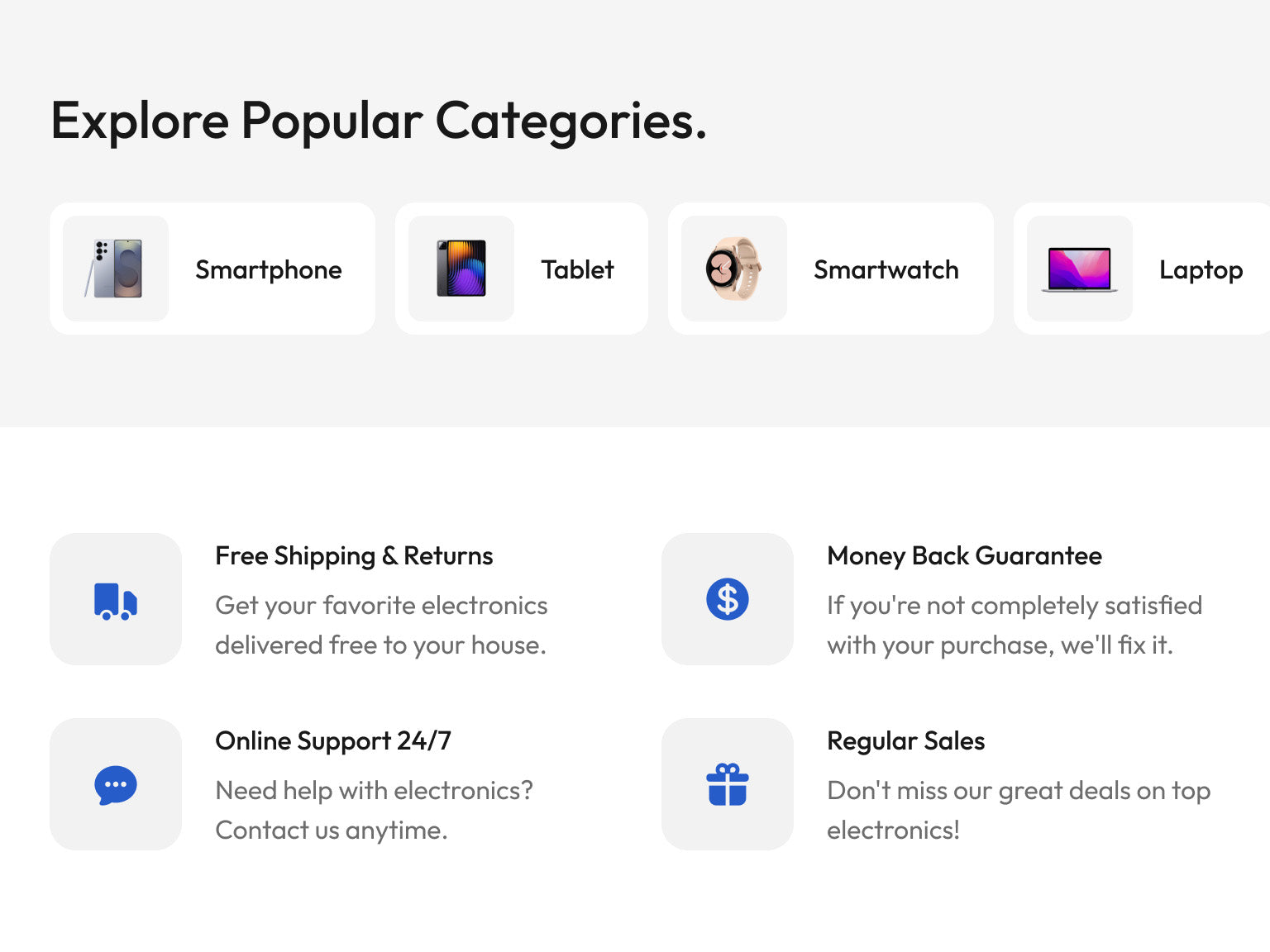Click the delivery truck icon
This screenshot has height=952, width=1270.
tap(116, 601)
